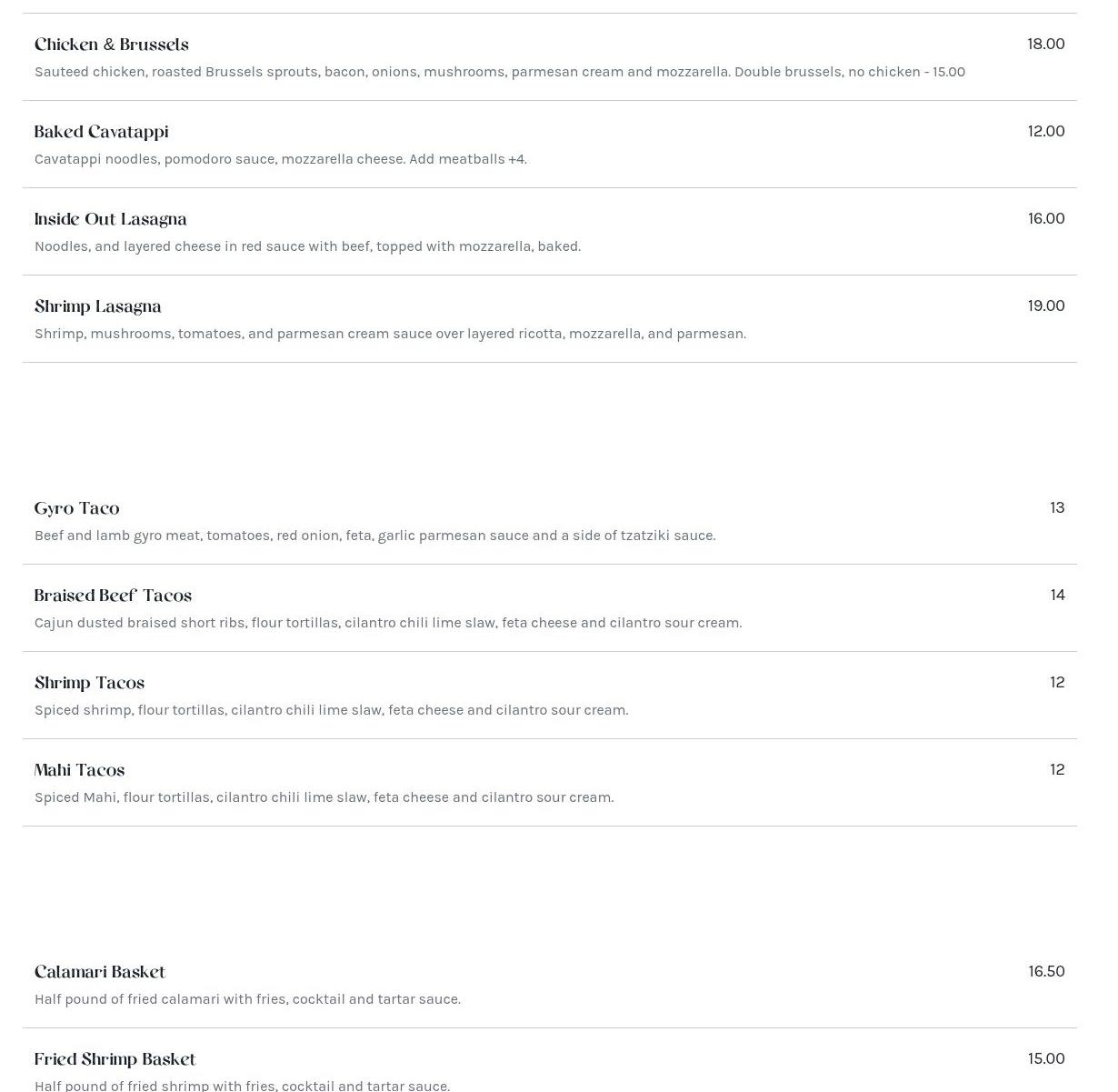
Task: Click the 18.00 price for Chicken & Brussels
Action: click(x=1045, y=44)
